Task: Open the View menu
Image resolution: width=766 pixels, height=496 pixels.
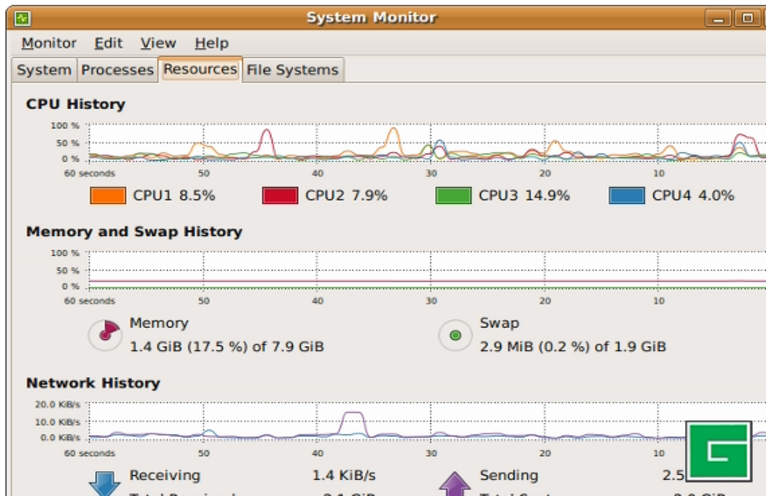Action: click(158, 43)
